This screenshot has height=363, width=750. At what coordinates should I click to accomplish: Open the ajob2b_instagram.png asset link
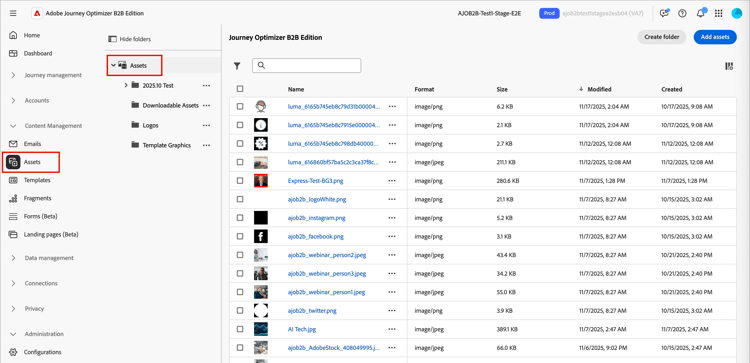pyautogui.click(x=317, y=218)
